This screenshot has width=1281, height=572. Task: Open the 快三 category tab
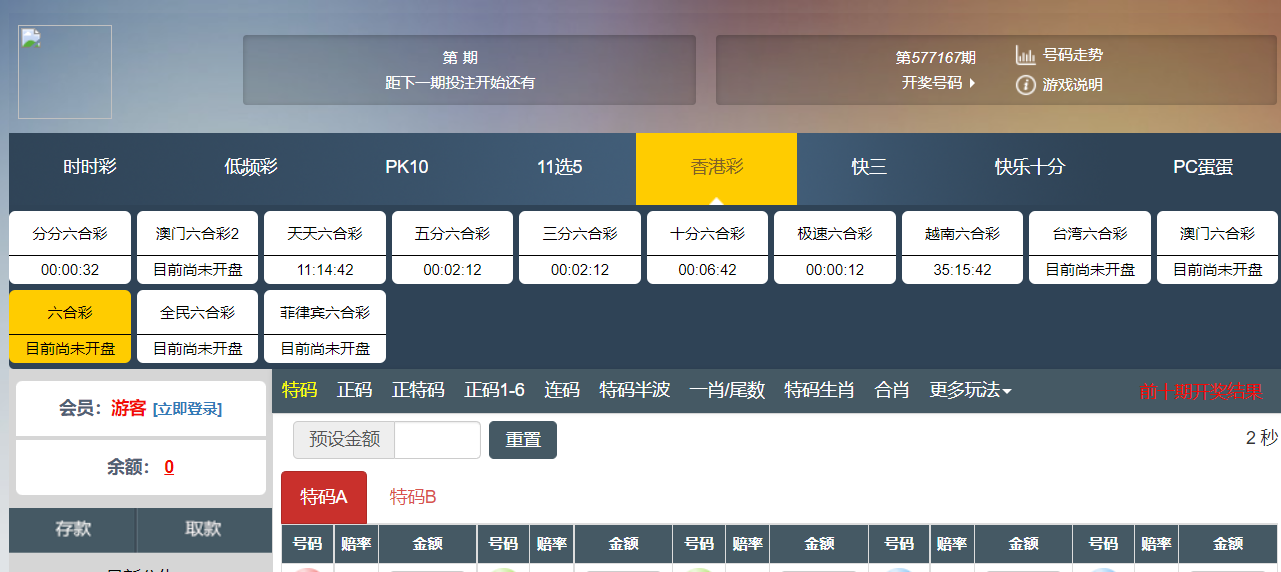click(869, 167)
